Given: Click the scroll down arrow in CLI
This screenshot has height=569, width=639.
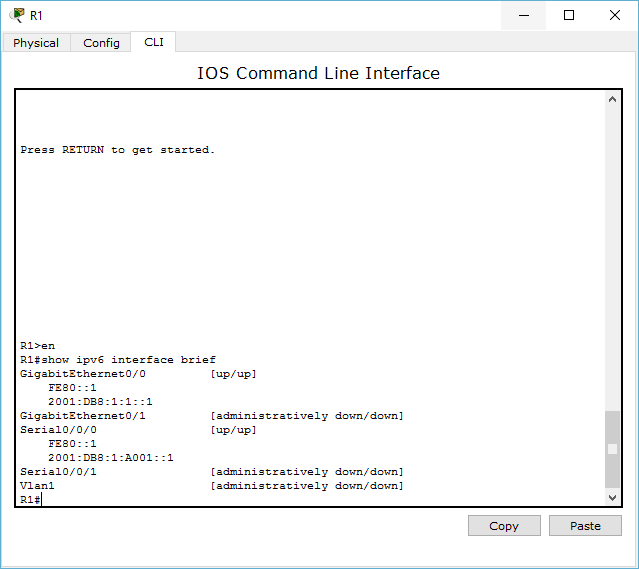Looking at the screenshot, I should pos(612,497).
